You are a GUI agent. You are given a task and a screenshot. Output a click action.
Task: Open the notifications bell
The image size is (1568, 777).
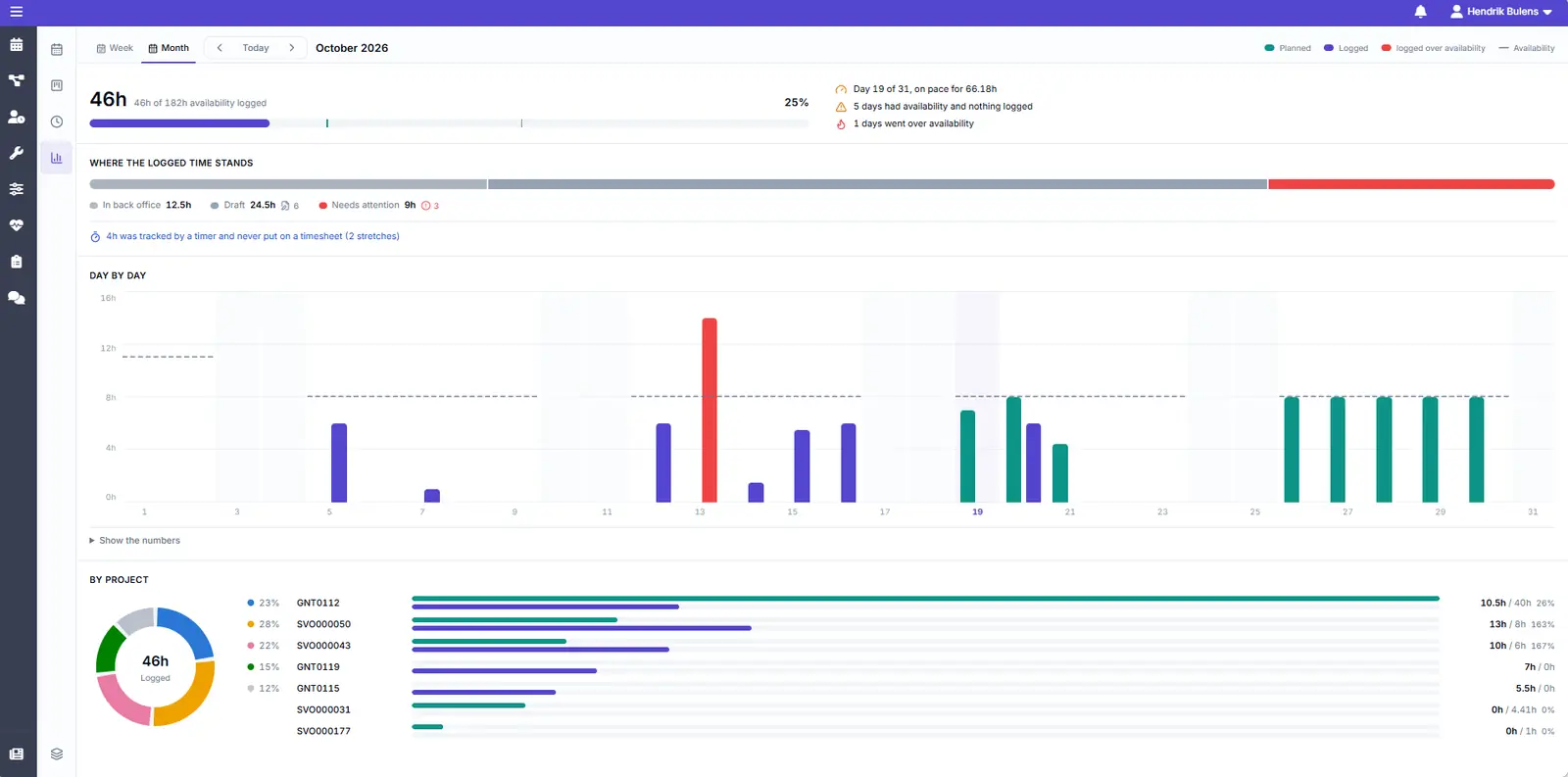(x=1420, y=12)
